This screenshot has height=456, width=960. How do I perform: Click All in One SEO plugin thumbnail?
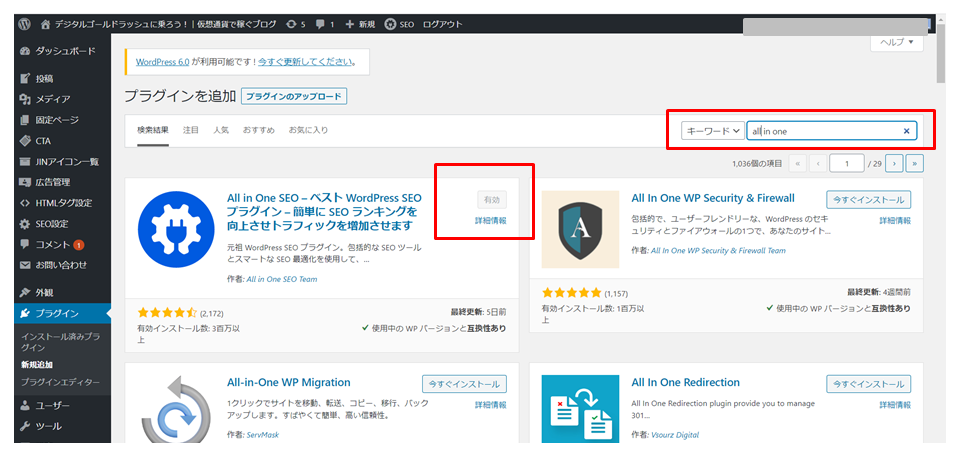coord(176,230)
